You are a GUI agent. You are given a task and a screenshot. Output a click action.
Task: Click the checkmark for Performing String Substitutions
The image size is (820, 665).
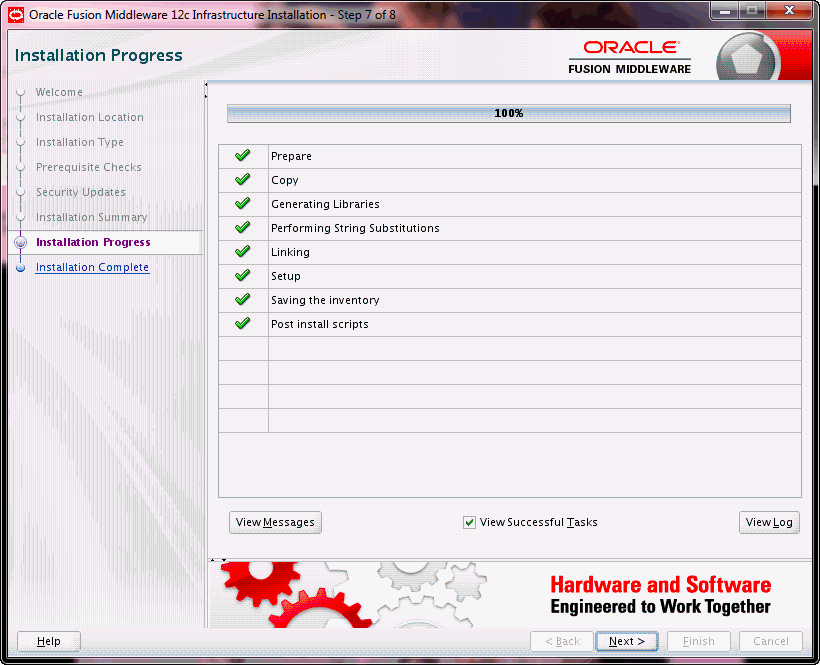(243, 227)
